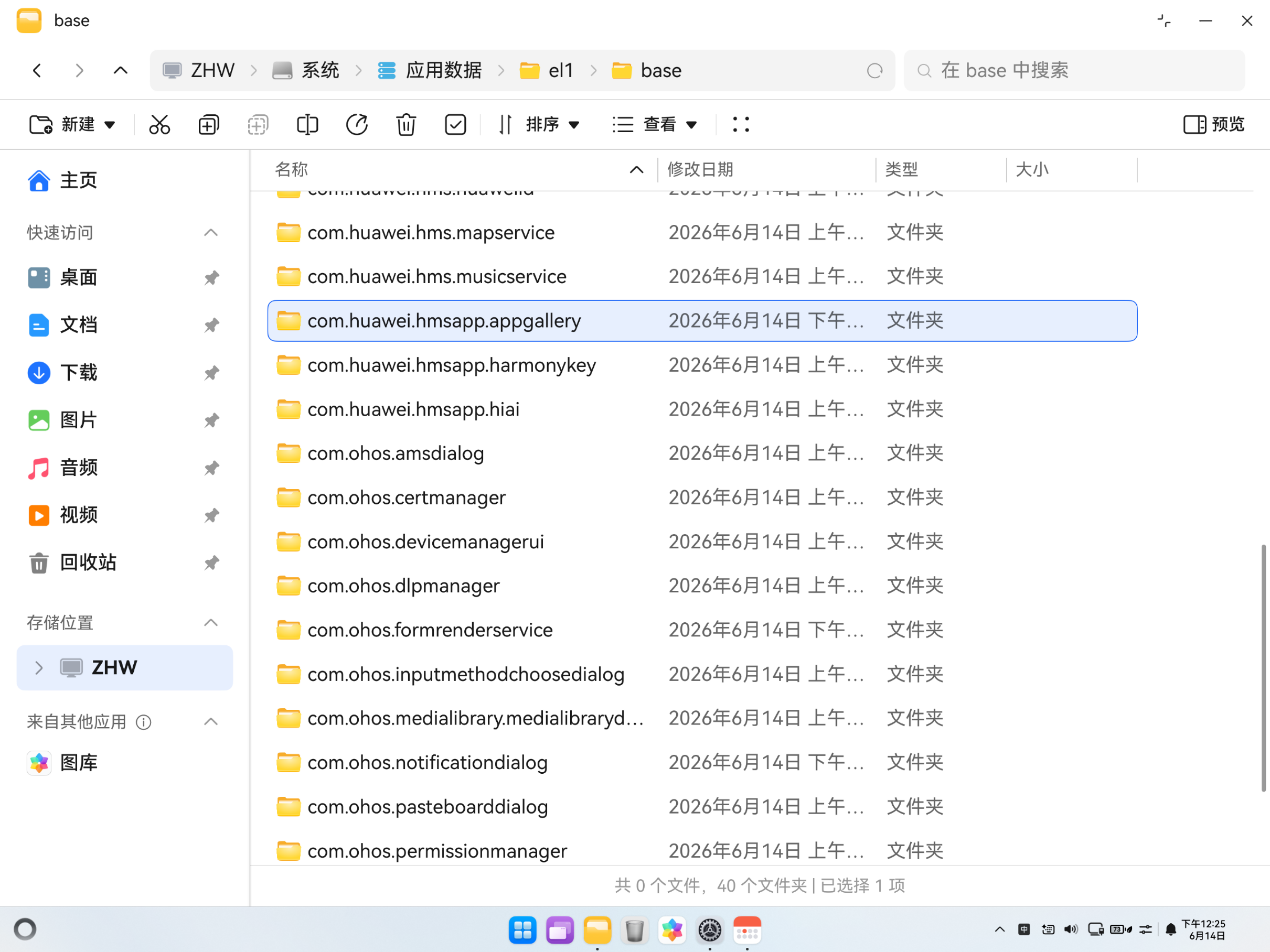Unpin 文档 from quick access
Screen dimensions: 1270x952
point(211,325)
